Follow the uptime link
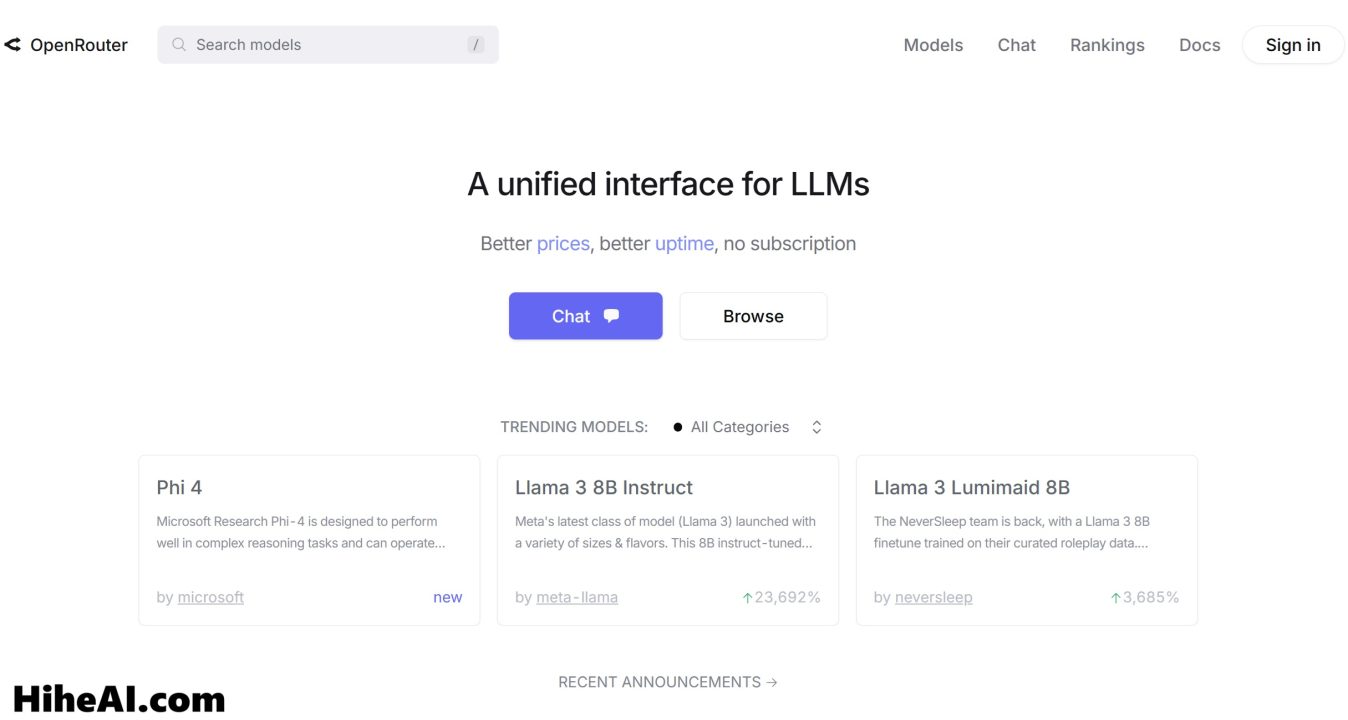The width and height of the screenshot is (1348, 720). [x=684, y=243]
